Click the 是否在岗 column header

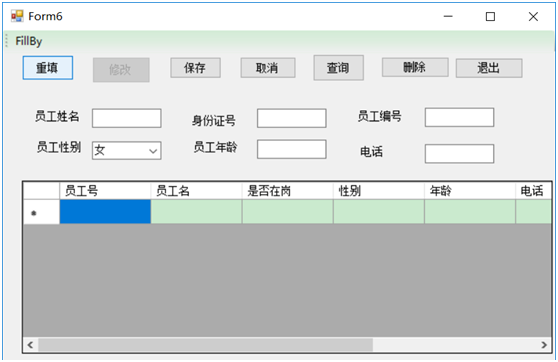[x=287, y=191]
